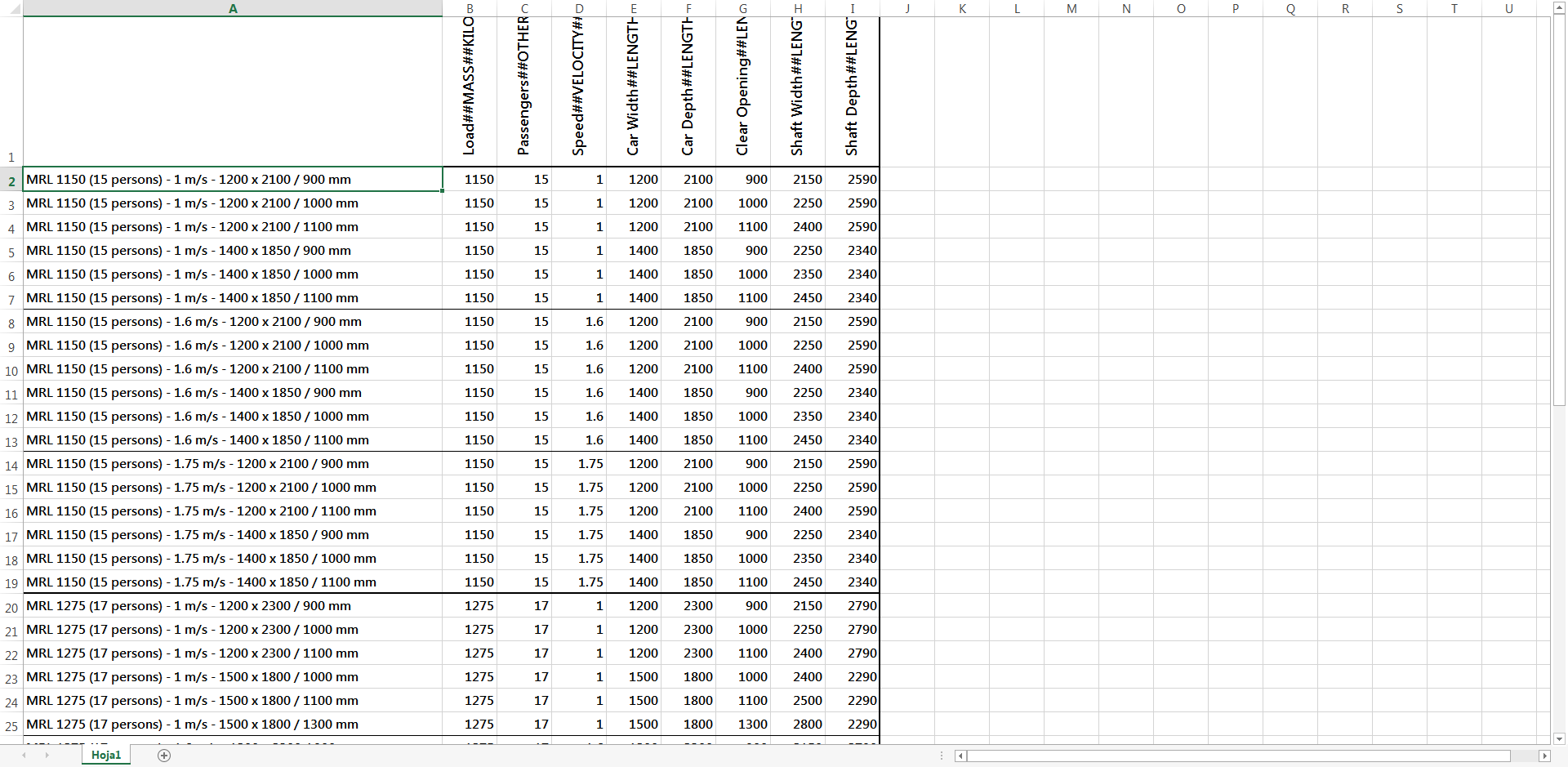The image size is (1568, 767).
Task: Click vertical scrollbar up arrow
Action: [x=1559, y=9]
